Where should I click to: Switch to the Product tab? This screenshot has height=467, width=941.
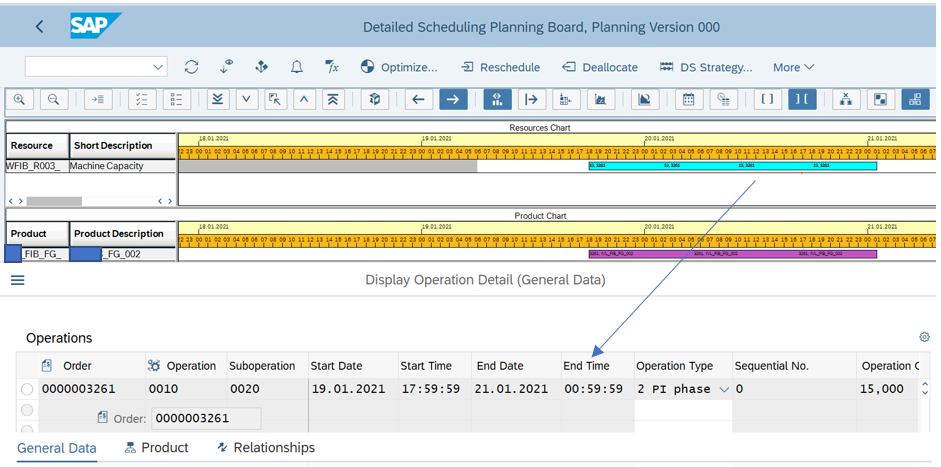pos(157,448)
